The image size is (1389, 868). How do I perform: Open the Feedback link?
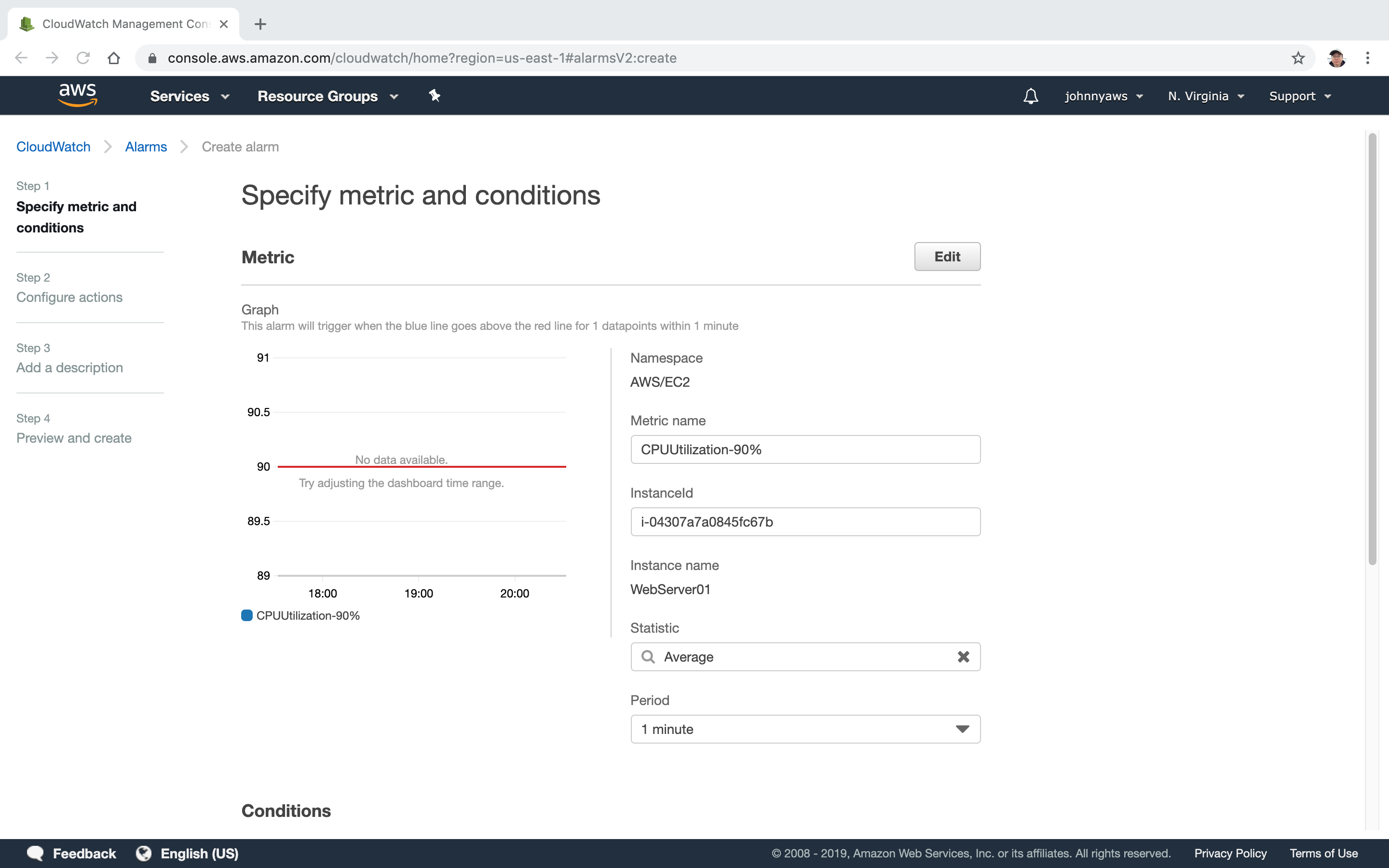coord(84,854)
